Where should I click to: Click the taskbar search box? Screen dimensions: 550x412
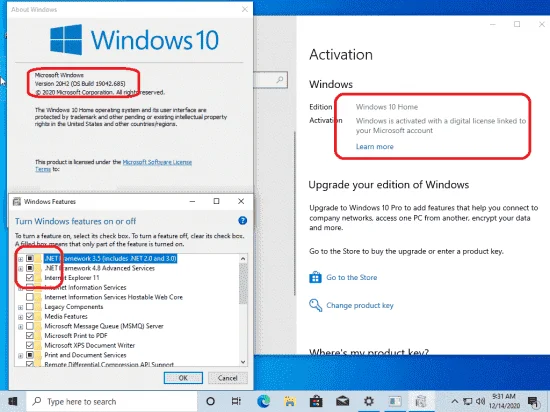pyautogui.click(x=112, y=401)
